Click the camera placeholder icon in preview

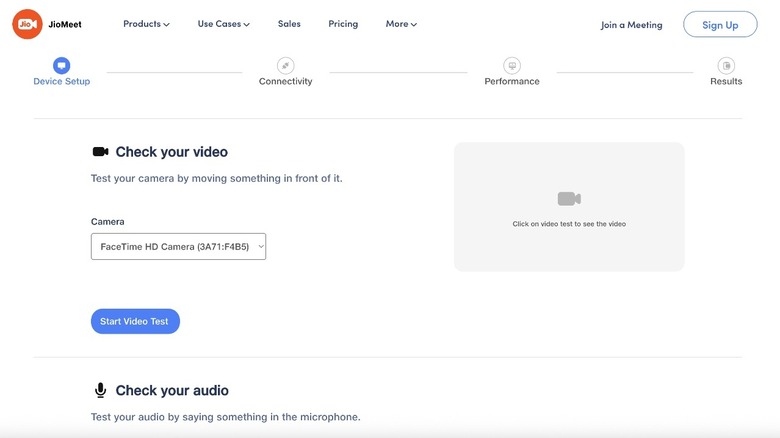tap(569, 199)
